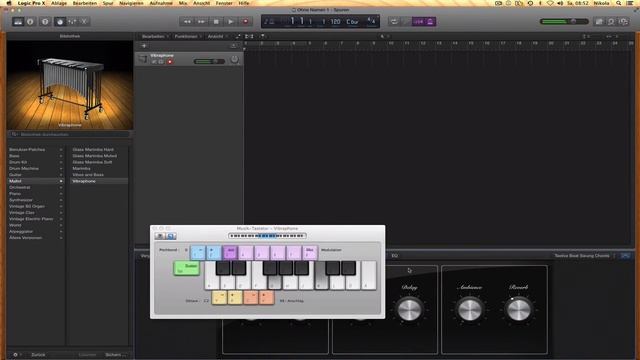Click the Fast Forward transport button
Viewport: 640px width, 360px height.
(x=202, y=22)
